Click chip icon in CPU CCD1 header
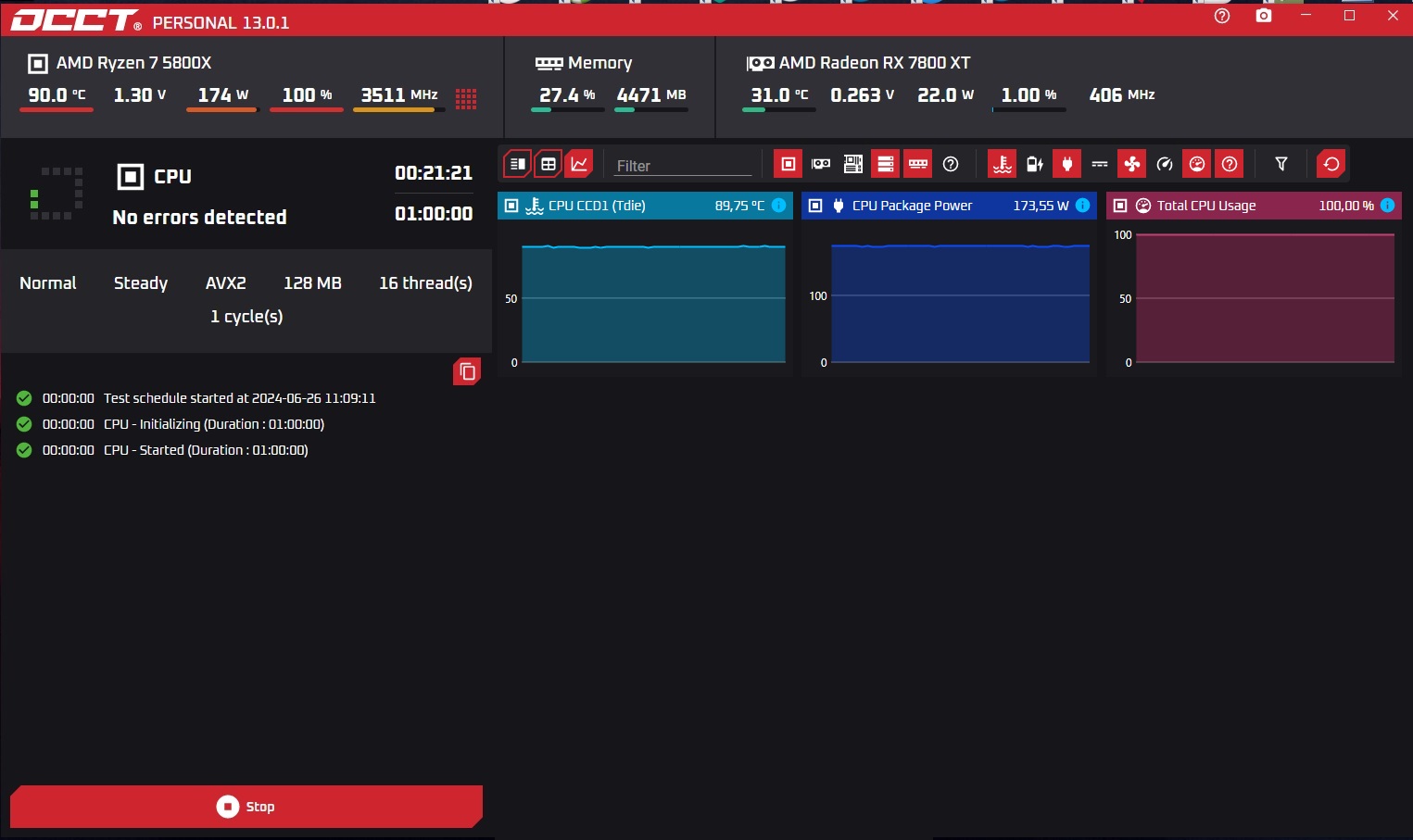The image size is (1413, 840). (x=511, y=206)
